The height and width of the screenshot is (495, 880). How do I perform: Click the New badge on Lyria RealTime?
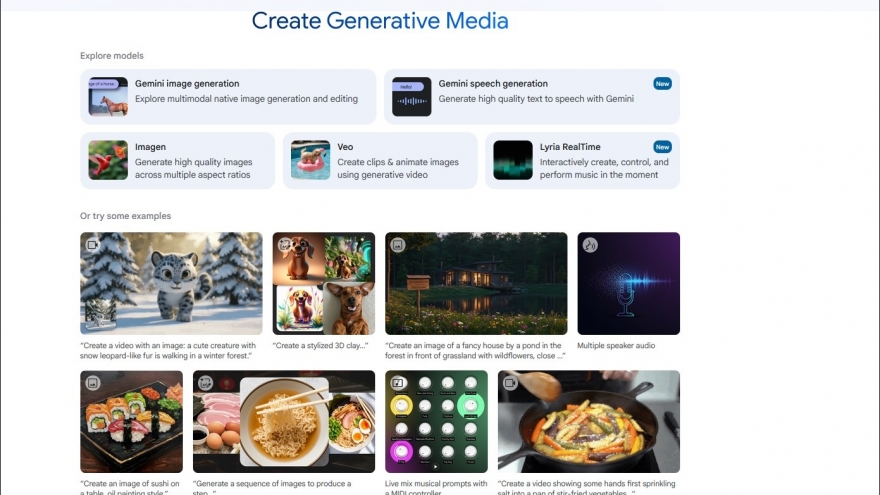(x=662, y=147)
